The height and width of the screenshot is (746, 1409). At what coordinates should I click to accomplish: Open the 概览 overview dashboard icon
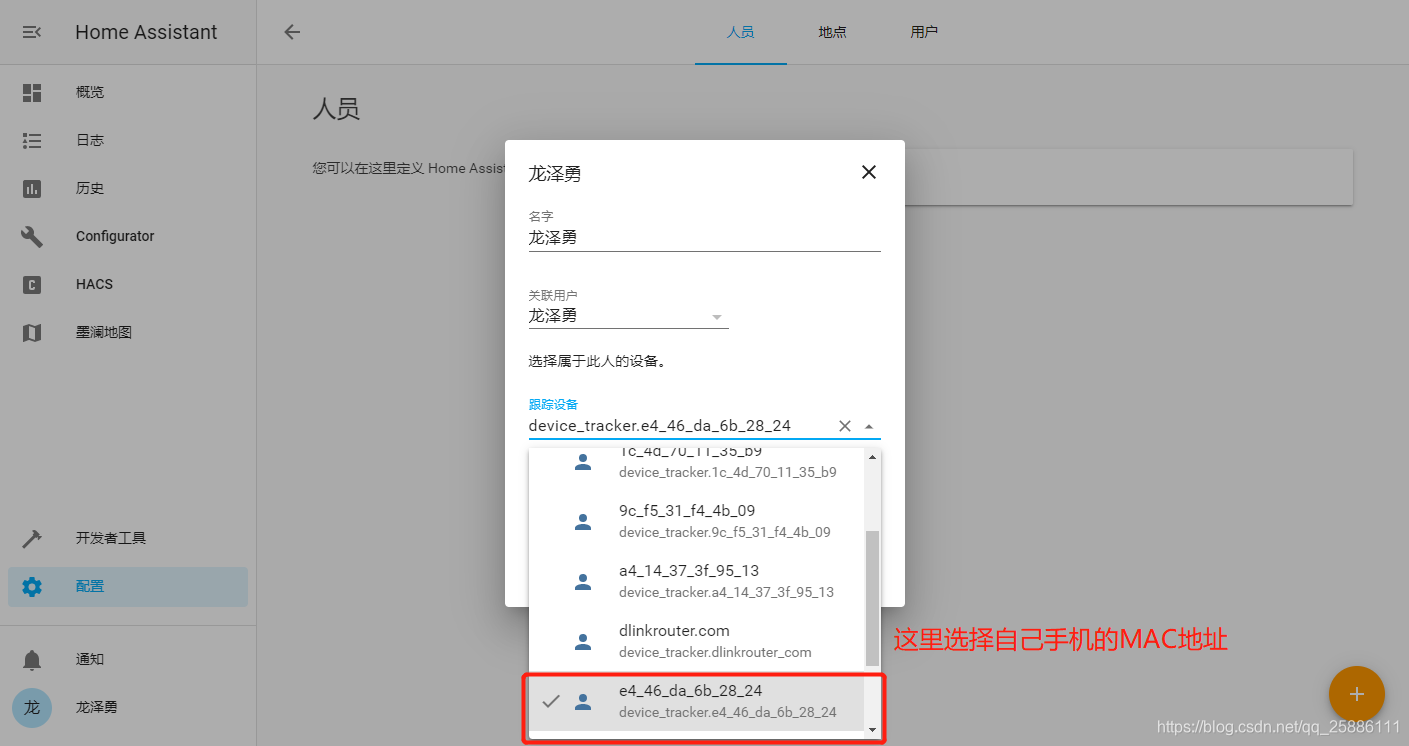pos(32,92)
